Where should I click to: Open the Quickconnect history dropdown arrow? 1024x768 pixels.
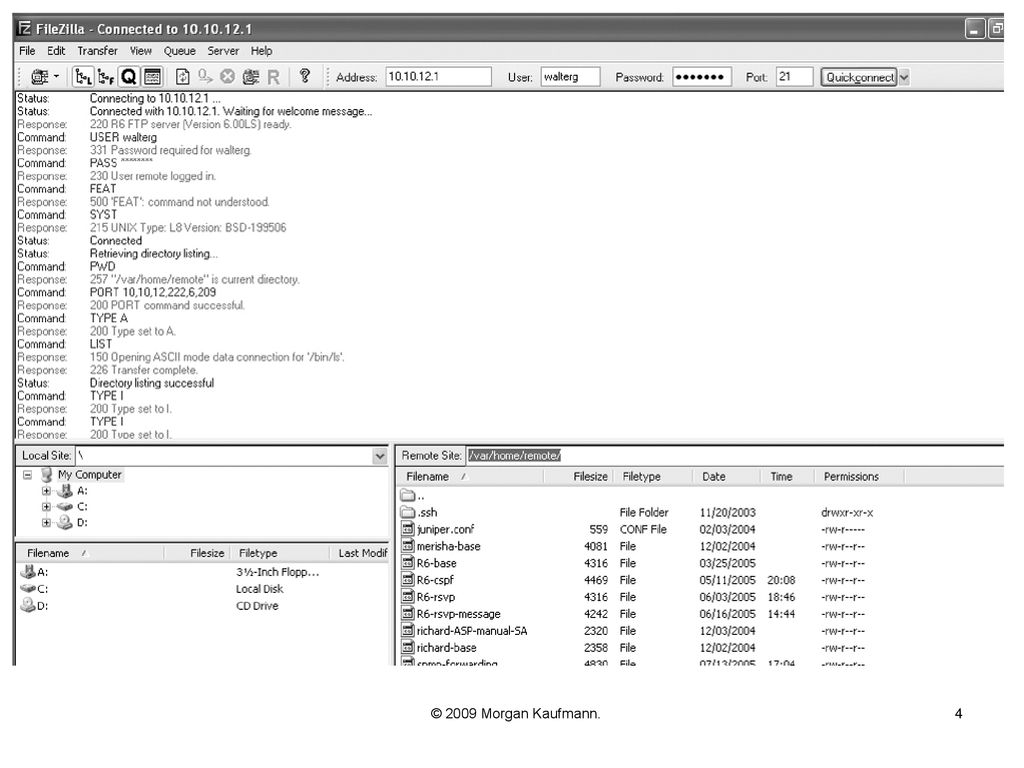click(904, 77)
